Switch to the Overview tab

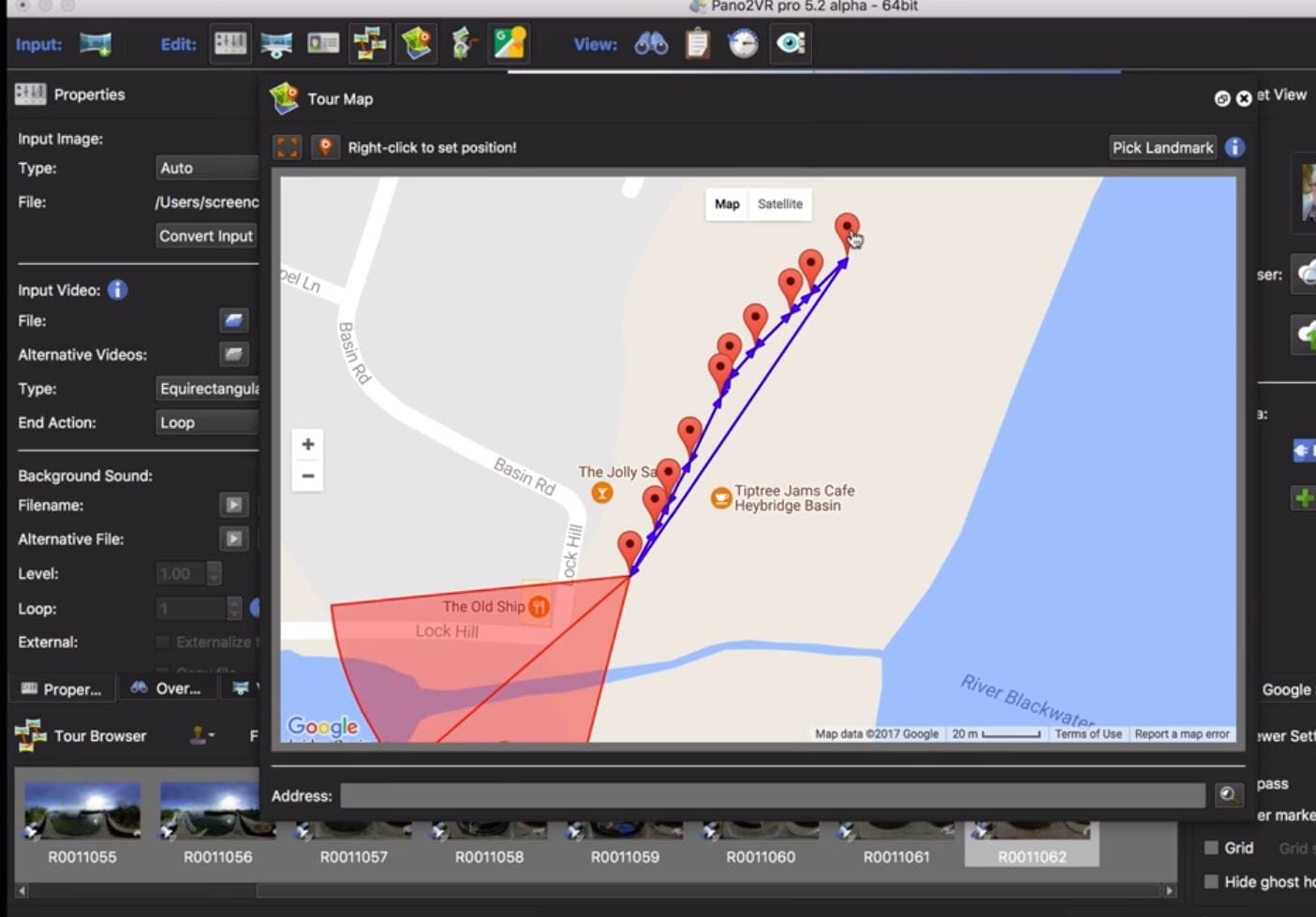(x=167, y=688)
